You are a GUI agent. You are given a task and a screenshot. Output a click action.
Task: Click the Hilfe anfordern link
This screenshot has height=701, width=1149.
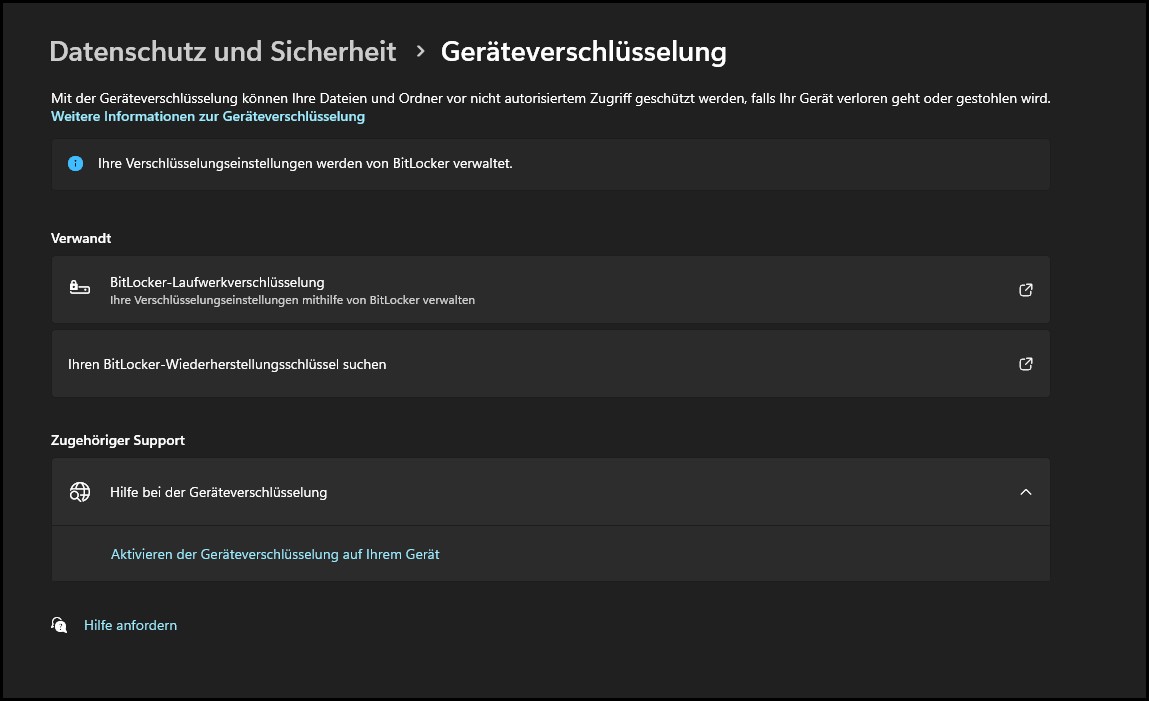(x=130, y=625)
